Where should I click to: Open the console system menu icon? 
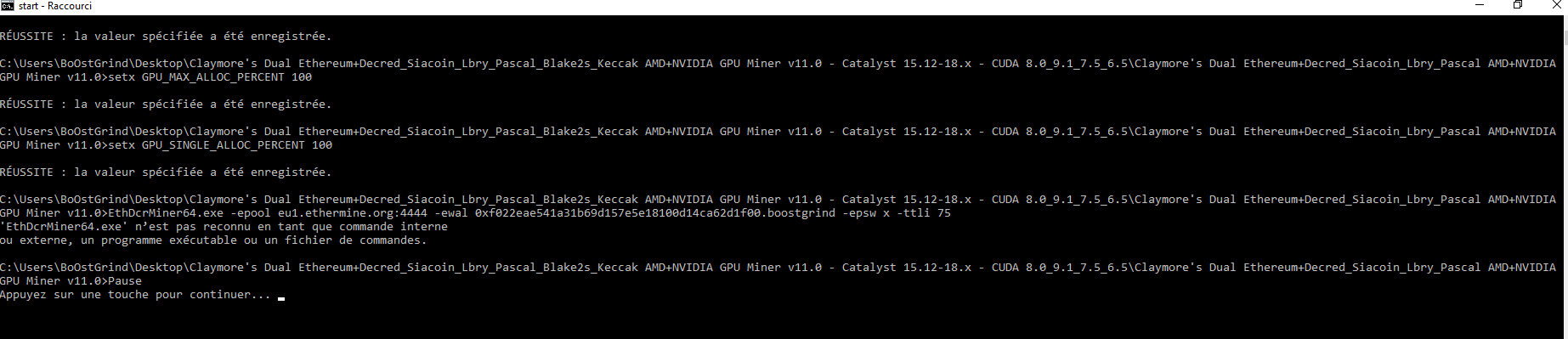(x=7, y=5)
